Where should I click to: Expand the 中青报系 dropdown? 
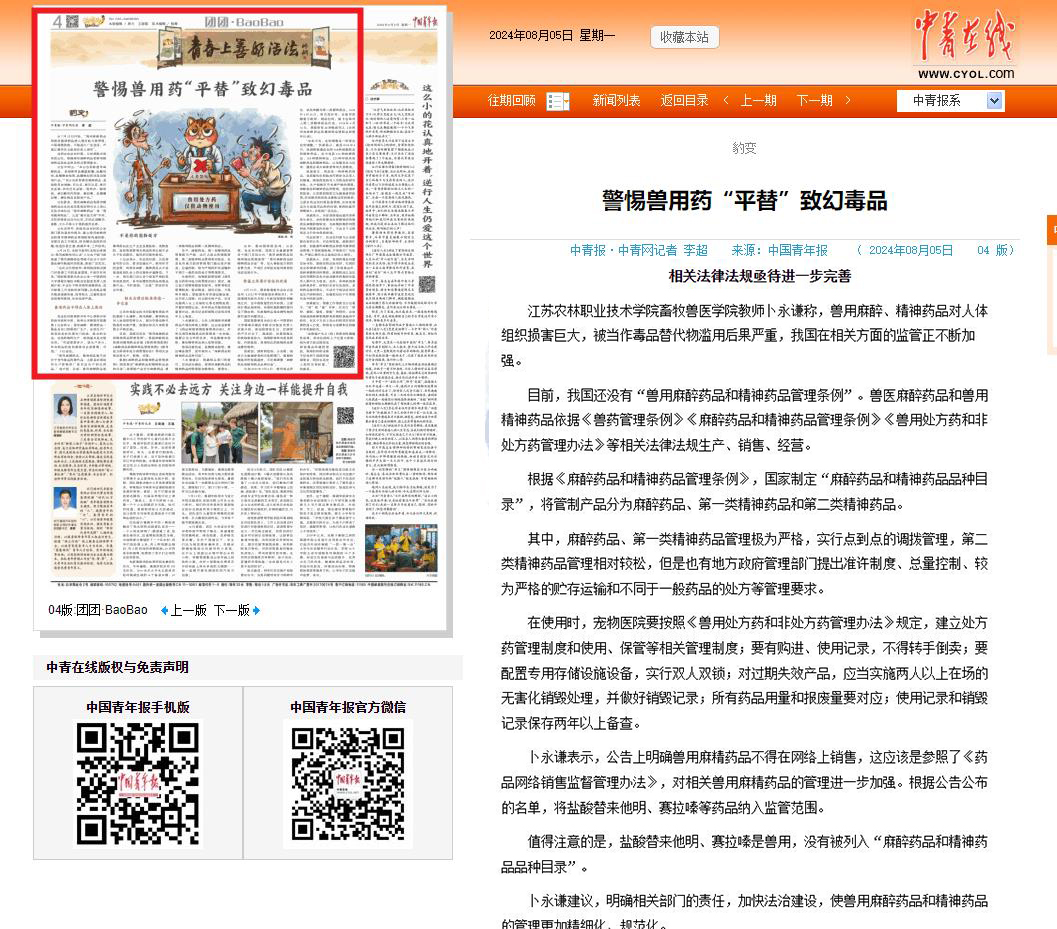(994, 100)
